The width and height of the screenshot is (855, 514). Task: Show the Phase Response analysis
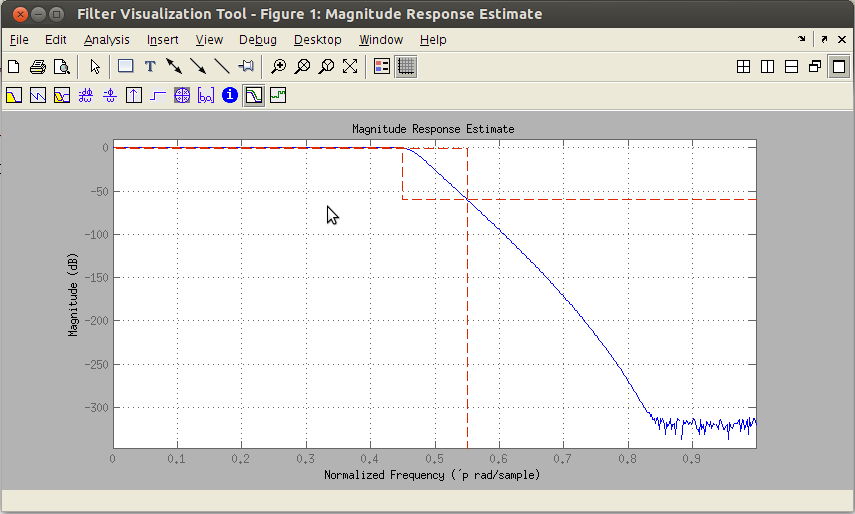coord(38,96)
